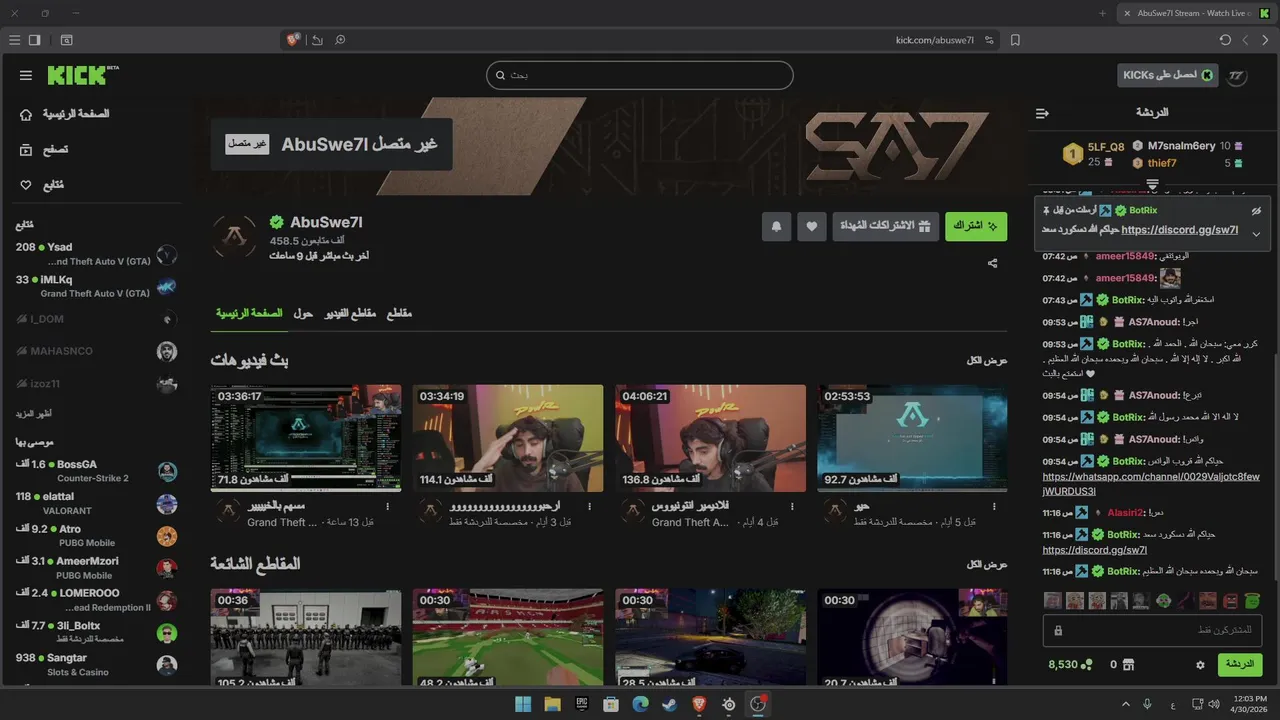Click the get KICKs button
Screen dimensions: 1280x720
[1167, 75]
